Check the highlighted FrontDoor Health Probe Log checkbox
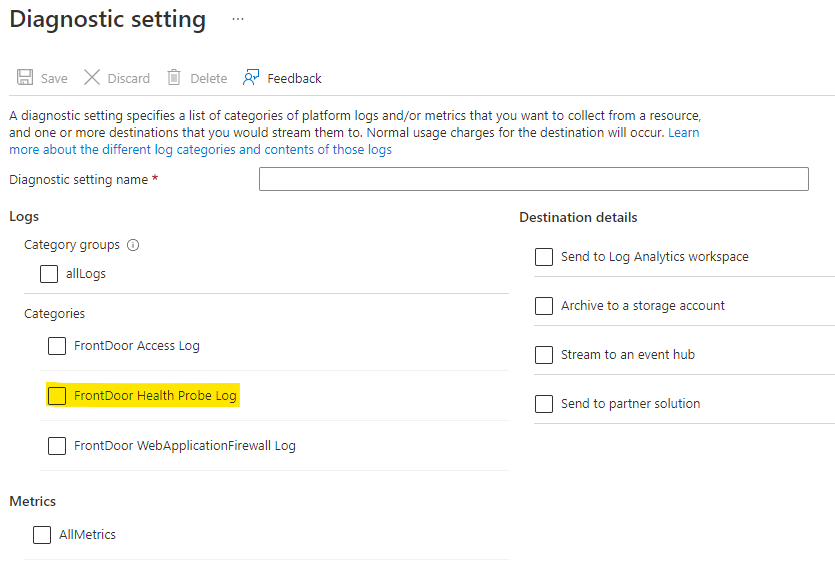835x586 pixels. 57,395
